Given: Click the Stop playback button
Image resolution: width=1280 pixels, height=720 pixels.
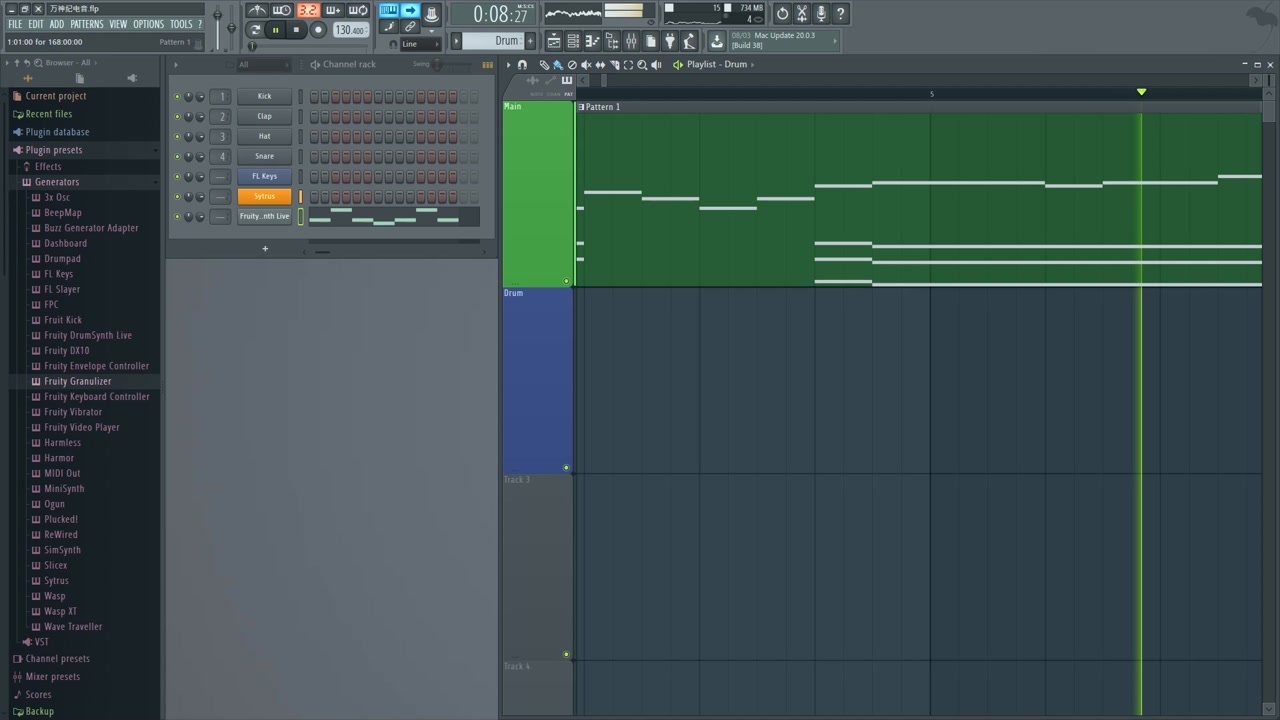Looking at the screenshot, I should coord(296,30).
